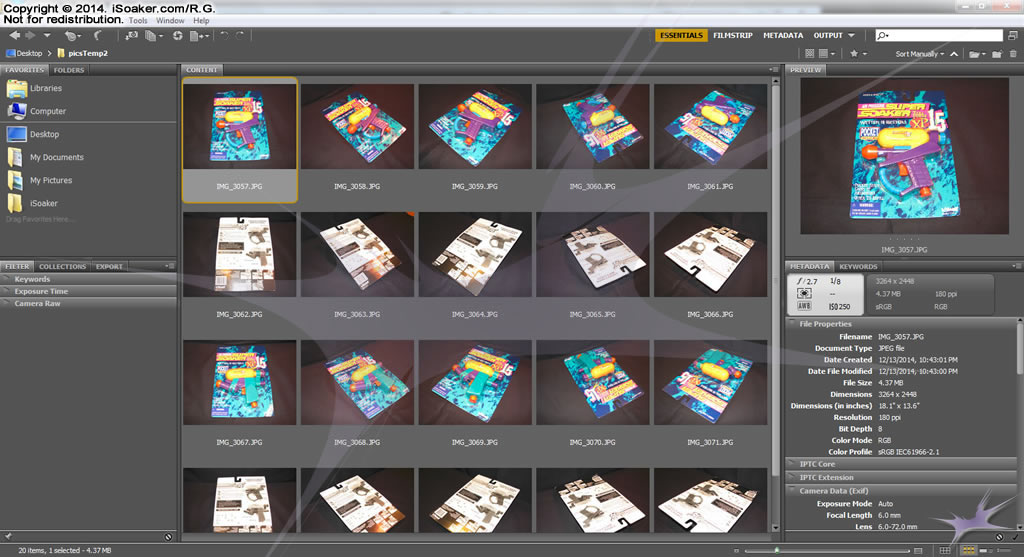
Task: Delete the selected item with trash icon
Action: tap(1014, 54)
